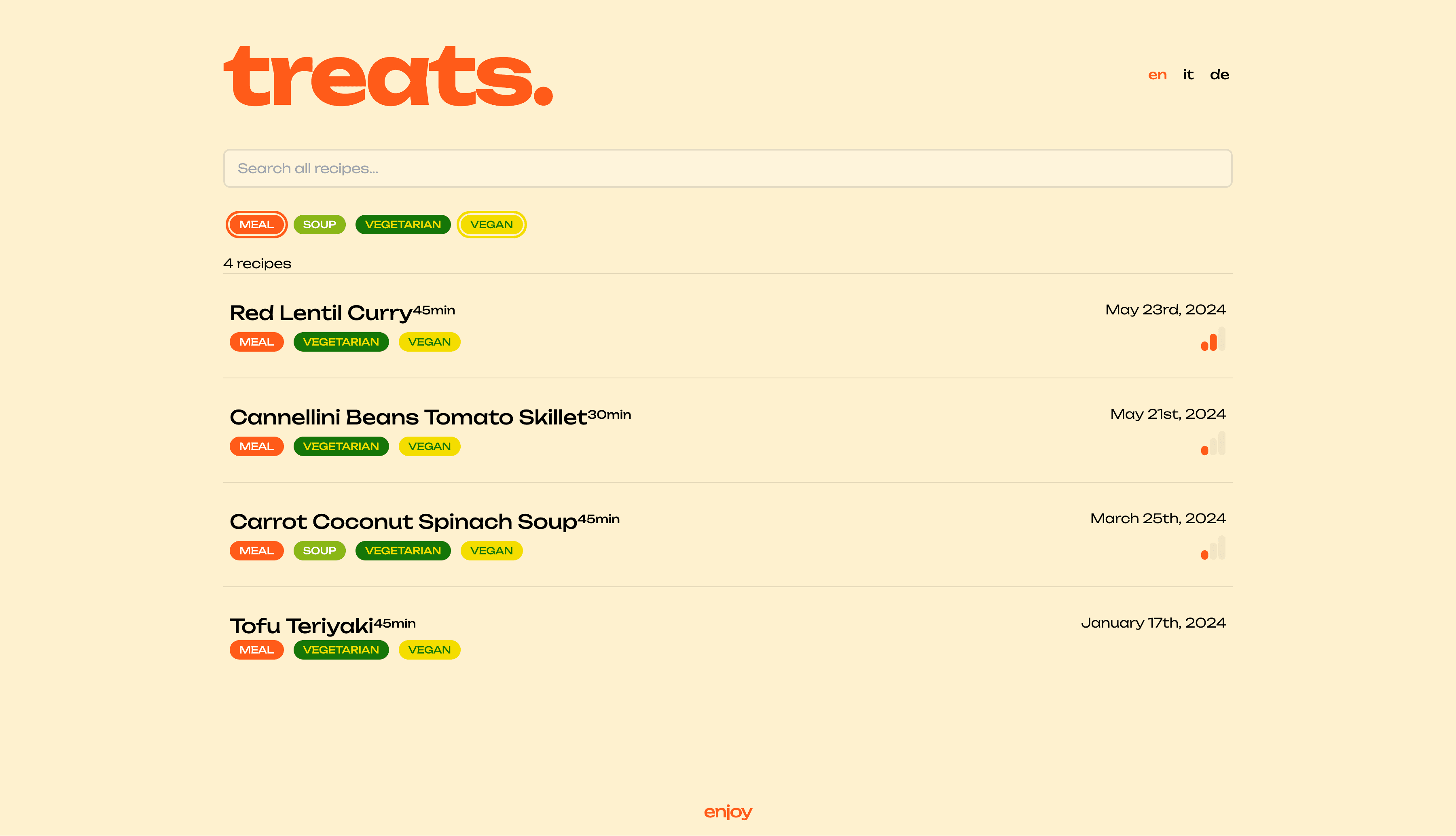Image resolution: width=1456 pixels, height=836 pixels.
Task: Enable the VEGETARIAN filter chip
Action: [x=403, y=225]
